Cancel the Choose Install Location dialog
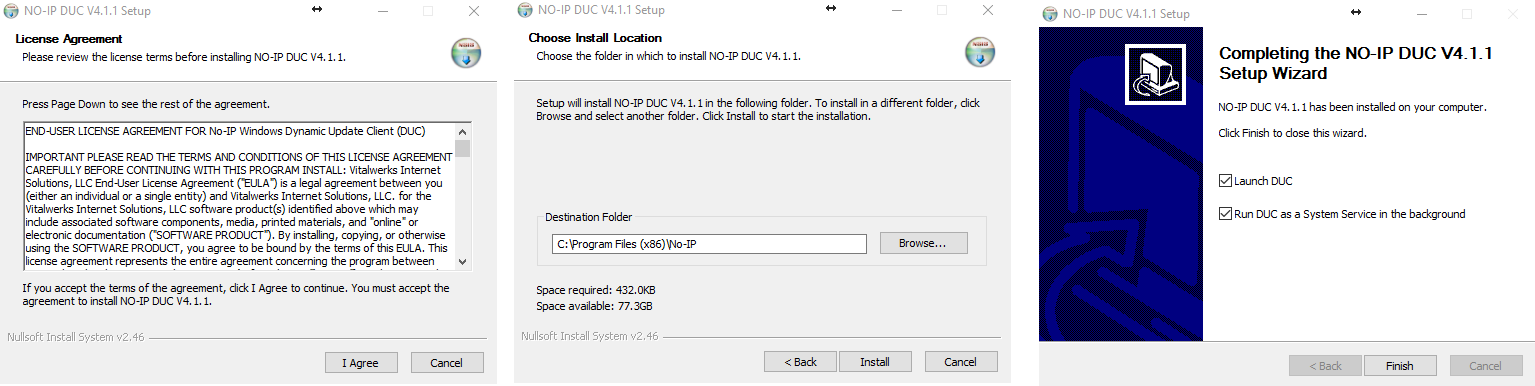 [x=961, y=362]
